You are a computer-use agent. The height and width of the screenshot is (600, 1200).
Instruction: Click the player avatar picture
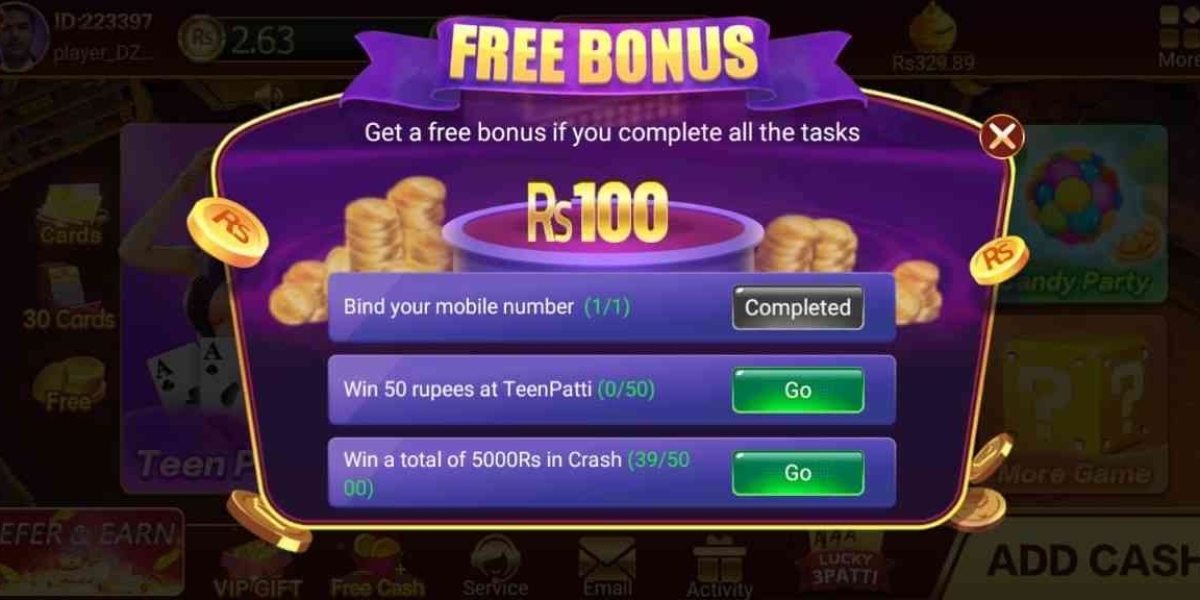pyautogui.click(x=24, y=36)
